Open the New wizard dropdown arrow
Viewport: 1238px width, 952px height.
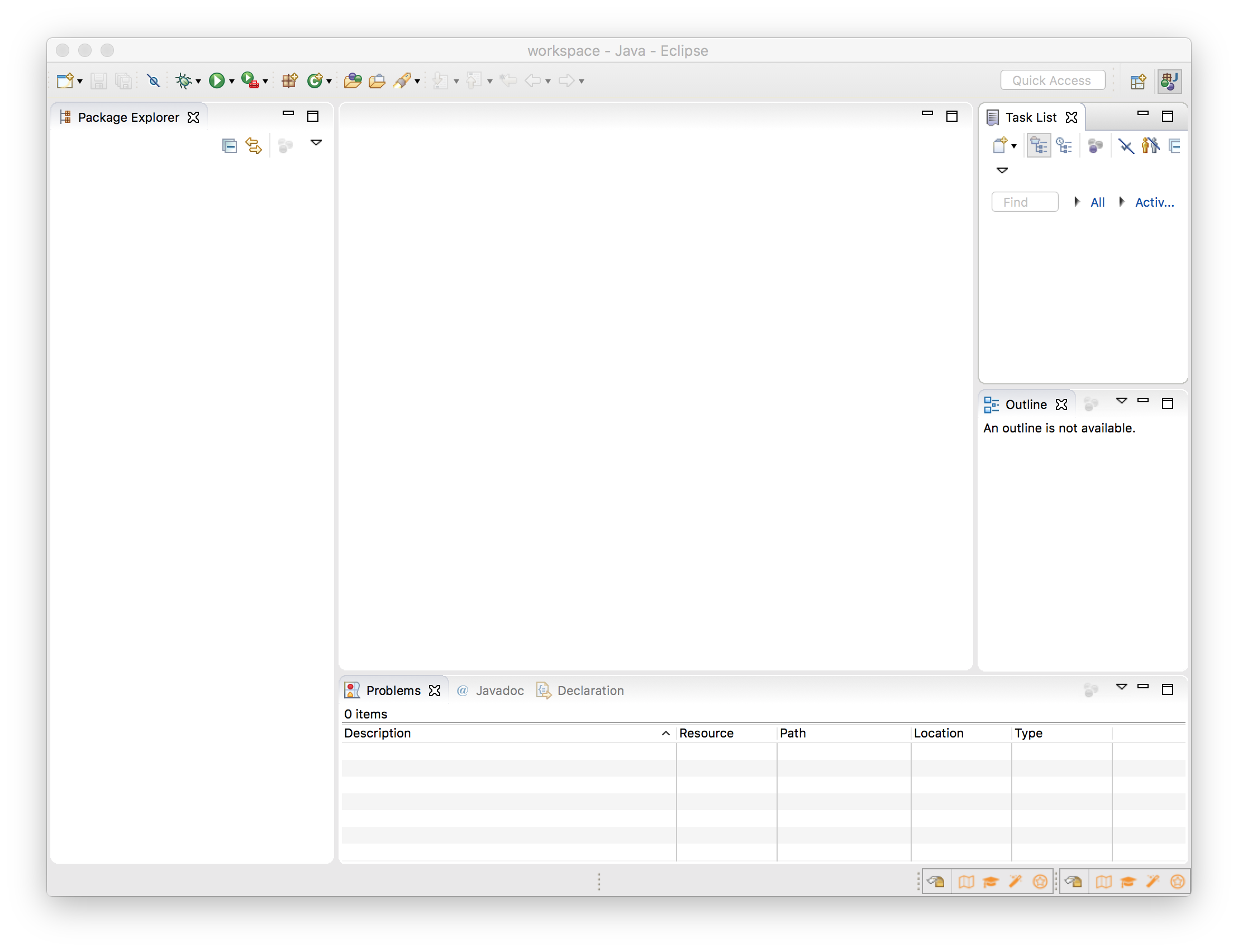[x=80, y=82]
